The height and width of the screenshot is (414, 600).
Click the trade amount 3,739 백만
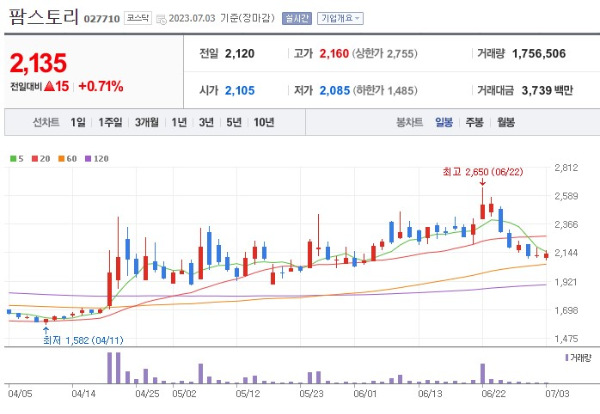547,91
